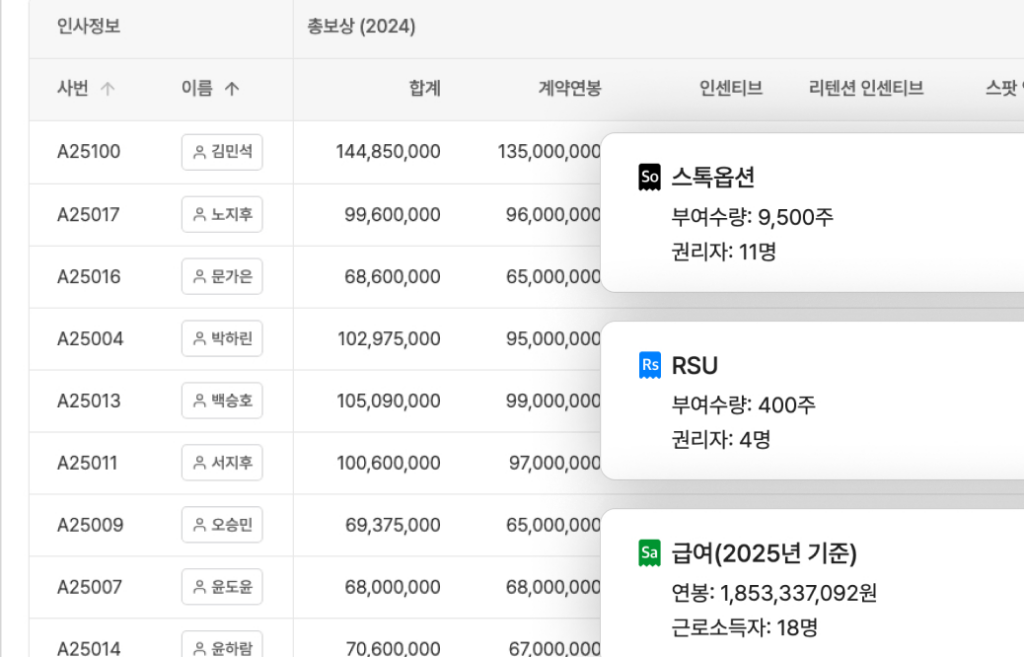Click the green Sa salary icon
Viewport: 1024px width, 657px height.
point(649,553)
